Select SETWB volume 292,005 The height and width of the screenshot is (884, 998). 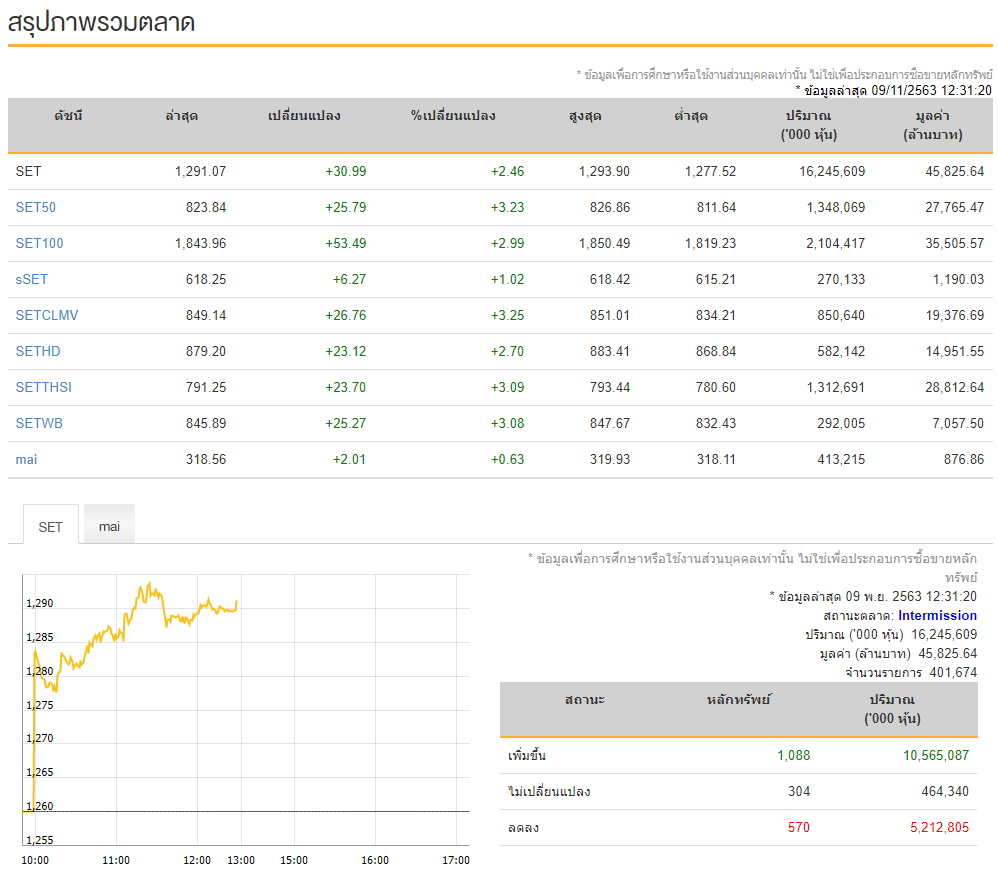841,423
